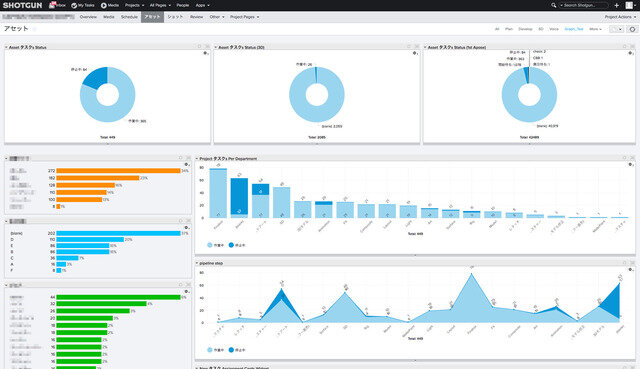Open gear settings in orange bar widget
Screen dimensions: 640x369
(187, 164)
